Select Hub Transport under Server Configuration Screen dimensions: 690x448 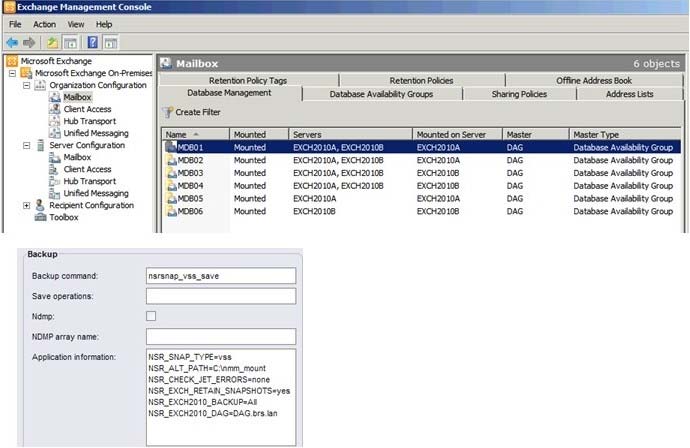coord(90,181)
